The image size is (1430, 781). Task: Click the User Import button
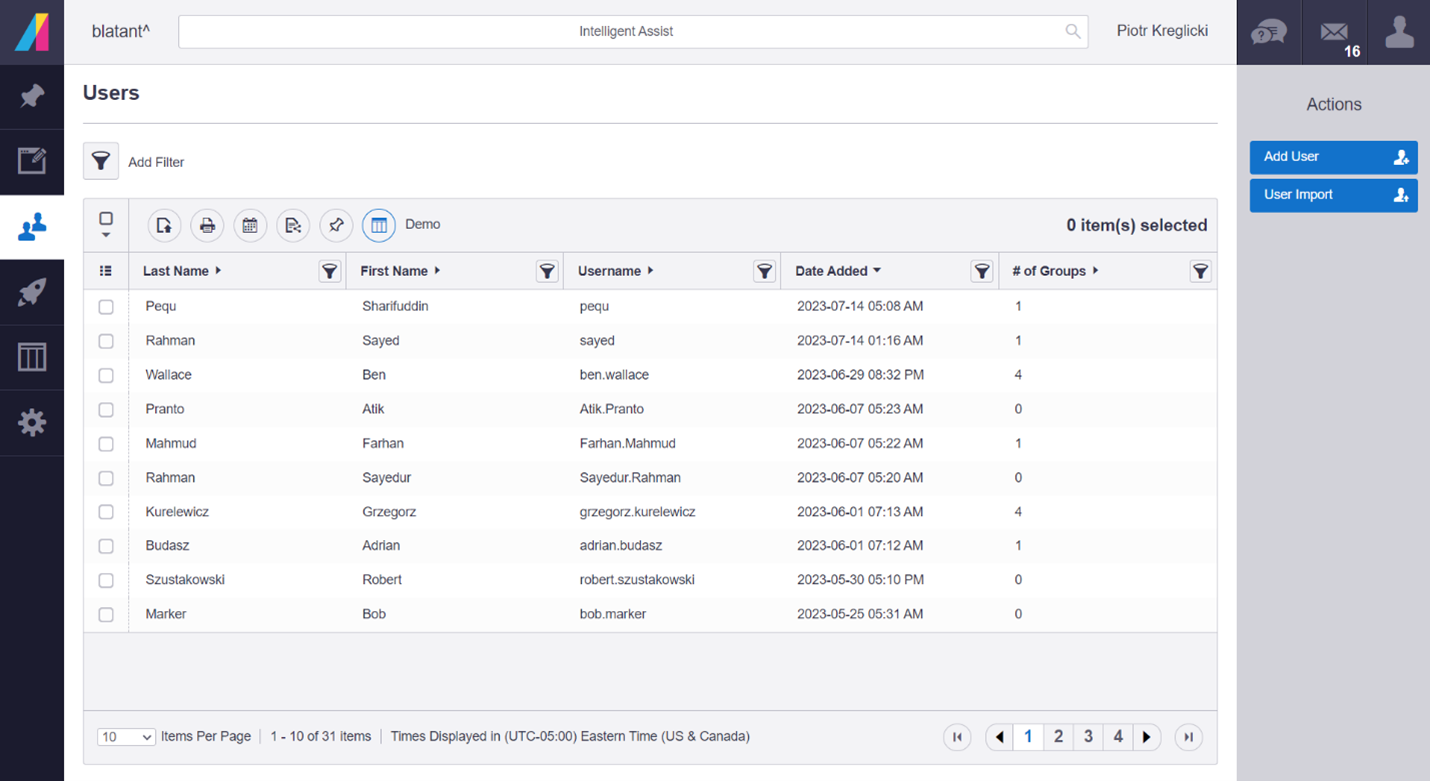pyautogui.click(x=1333, y=195)
